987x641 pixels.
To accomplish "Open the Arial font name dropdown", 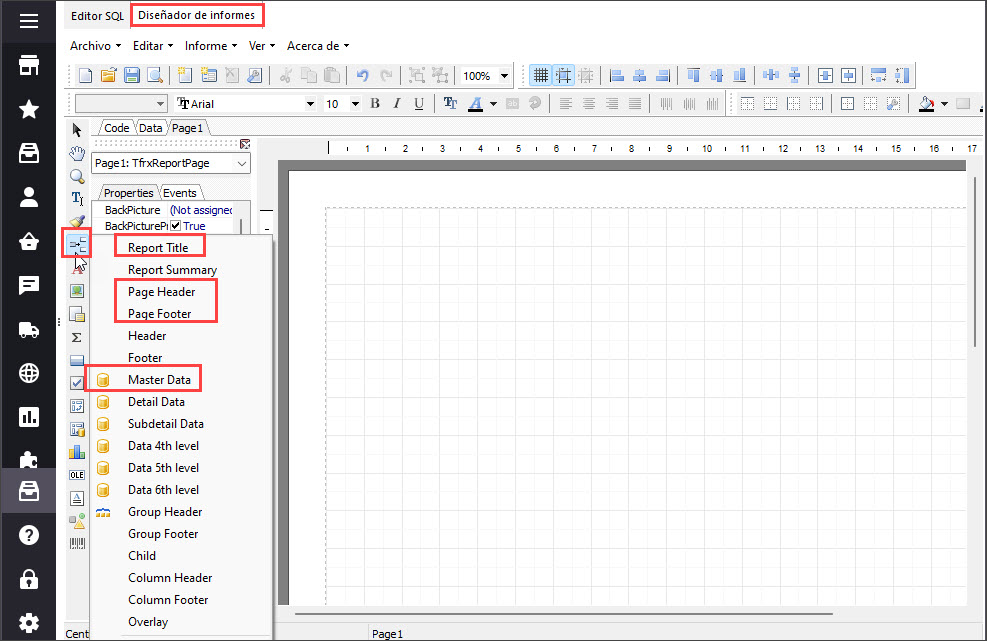I will 310,104.
